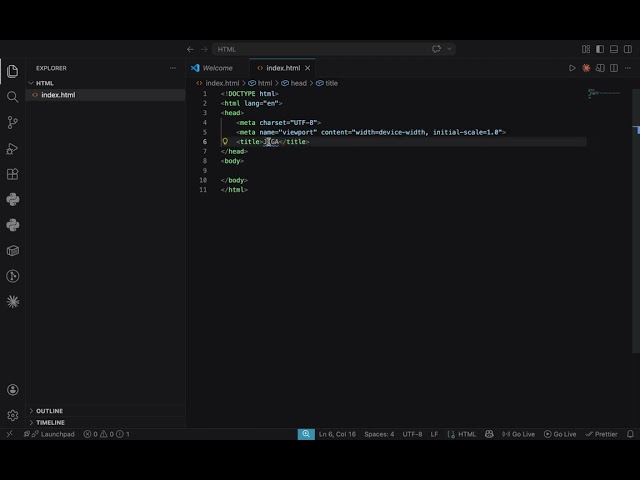Image resolution: width=640 pixels, height=480 pixels.
Task: Open the Accounts menu icon
Action: click(x=13, y=390)
